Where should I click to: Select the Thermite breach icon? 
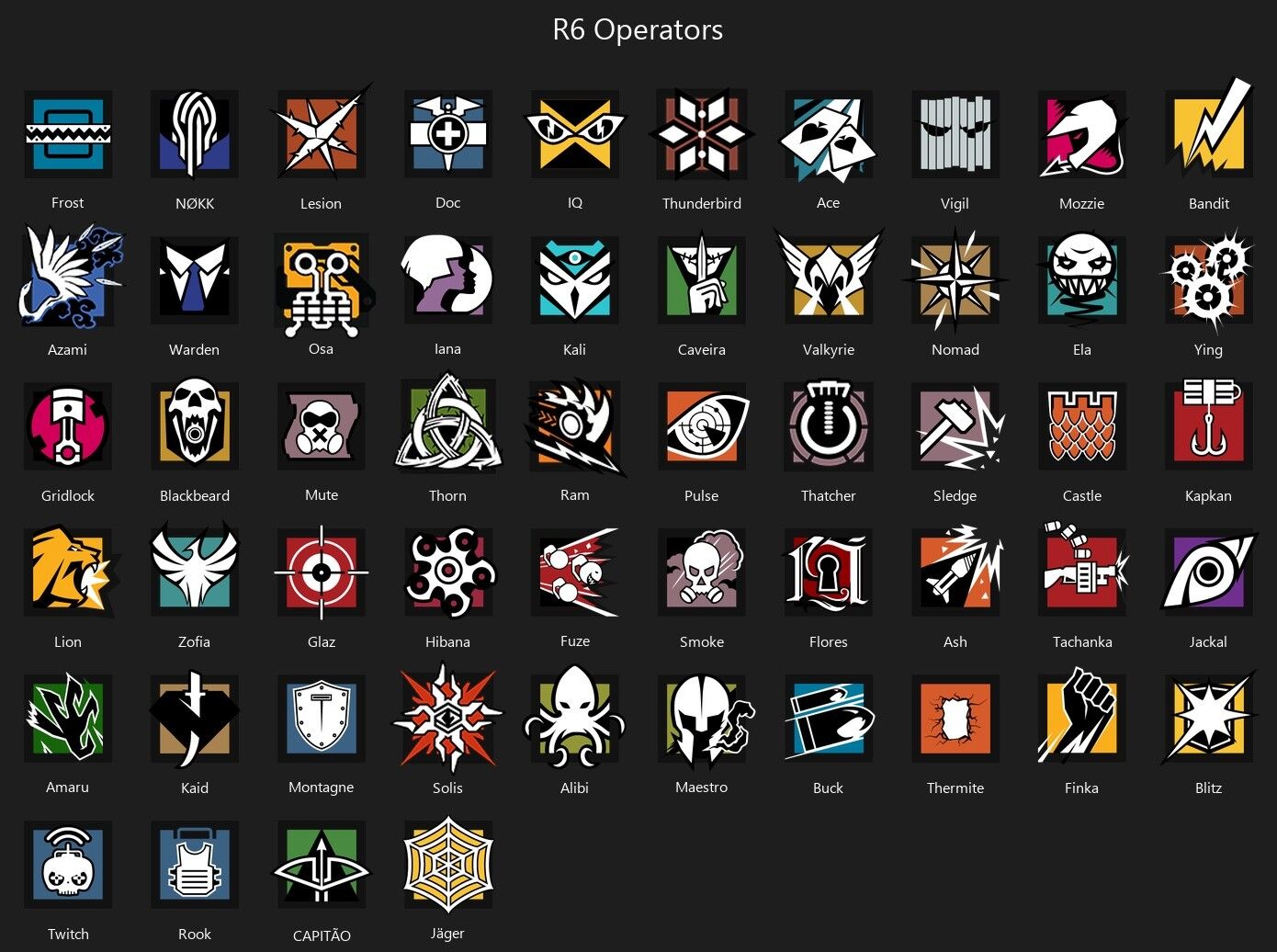[x=955, y=718]
